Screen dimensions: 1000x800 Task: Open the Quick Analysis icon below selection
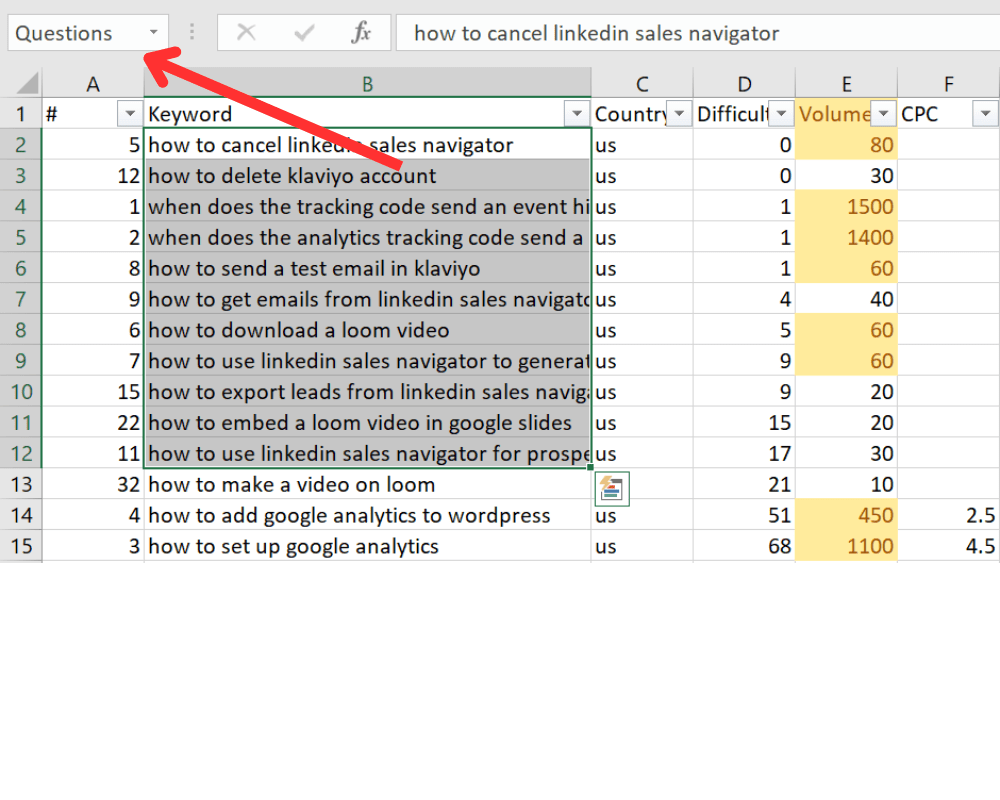612,489
